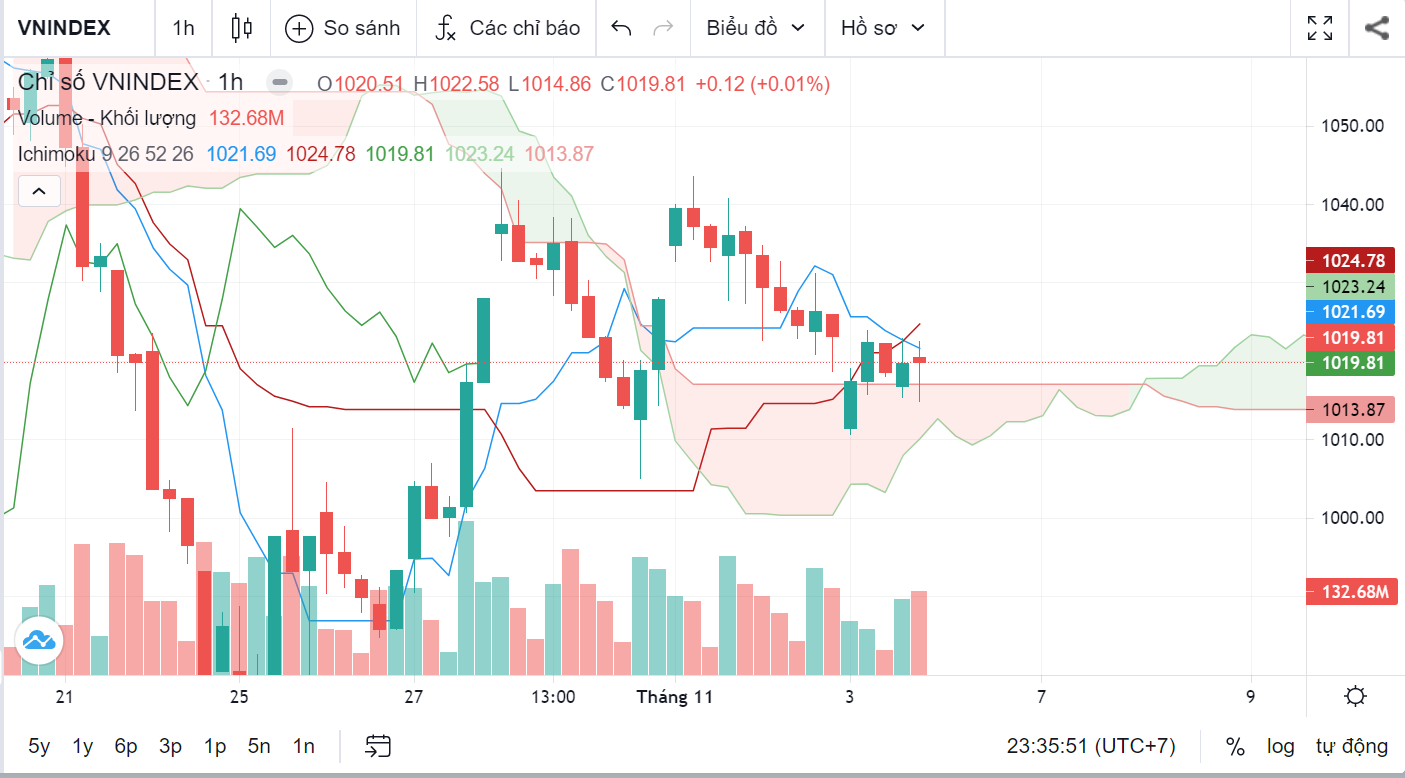Screen dimensions: 1405x778
Task: Toggle percent scale mode
Action: click(1235, 746)
